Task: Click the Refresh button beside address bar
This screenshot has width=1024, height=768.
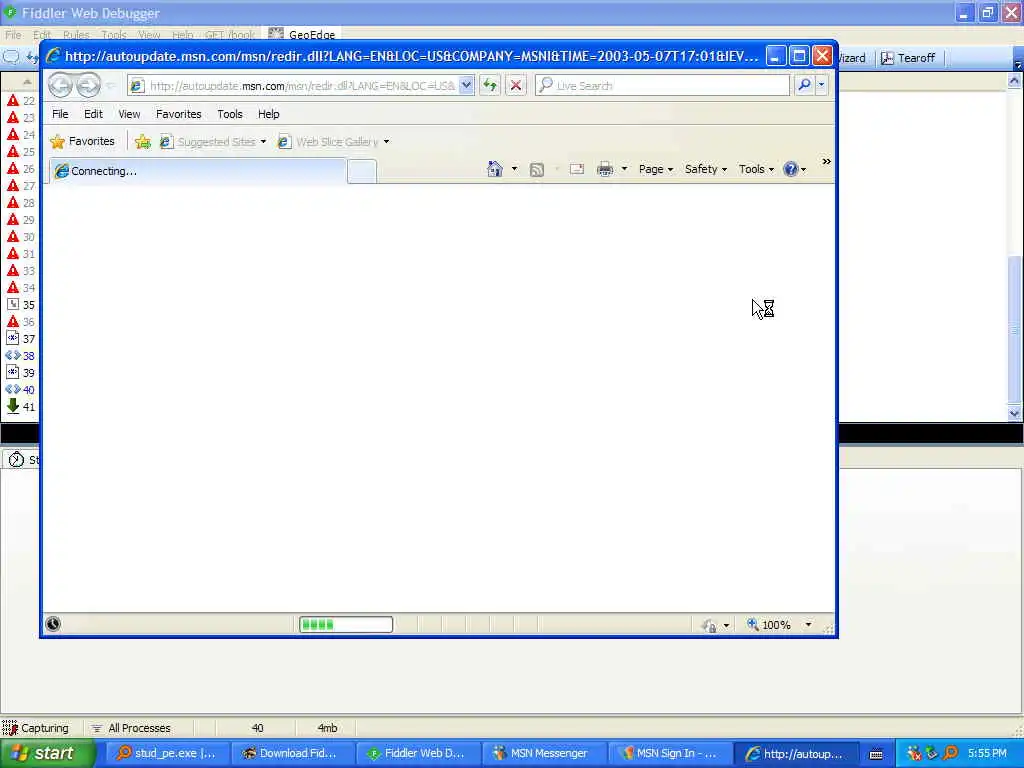Action: (490, 86)
